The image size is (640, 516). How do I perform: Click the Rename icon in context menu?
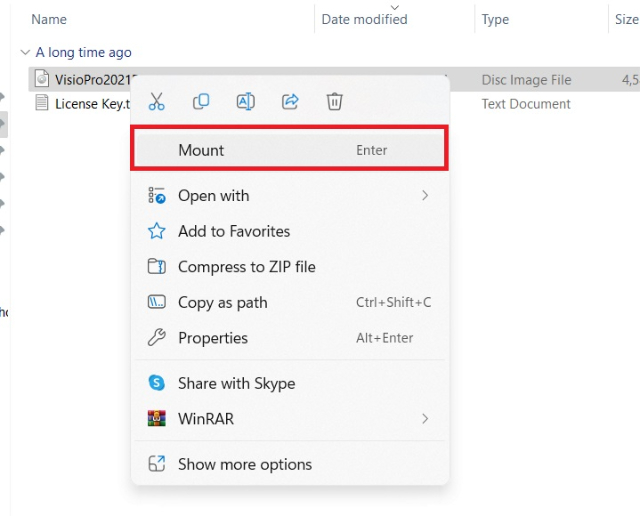tap(245, 101)
